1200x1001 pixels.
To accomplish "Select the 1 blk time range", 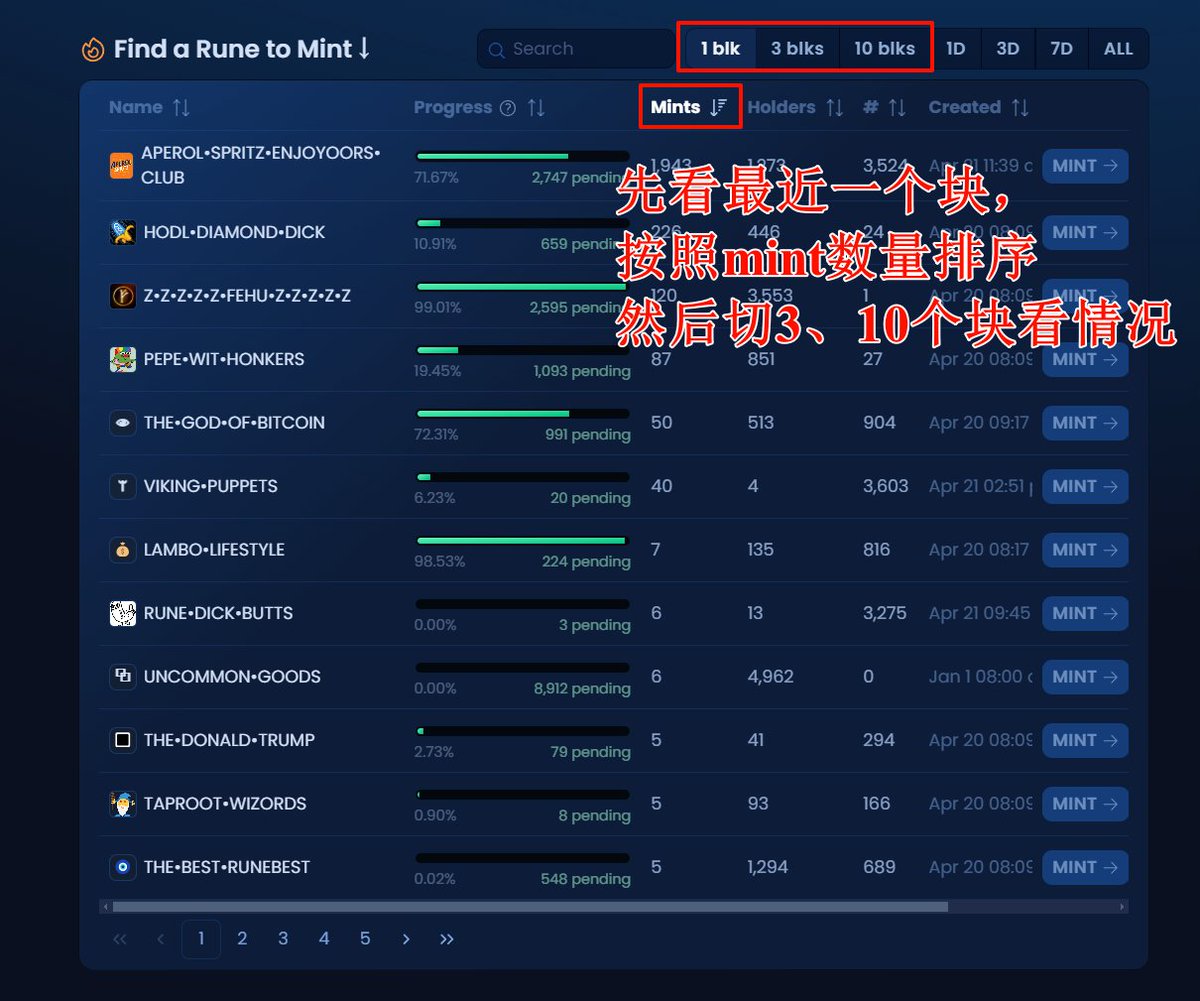I will tap(720, 48).
